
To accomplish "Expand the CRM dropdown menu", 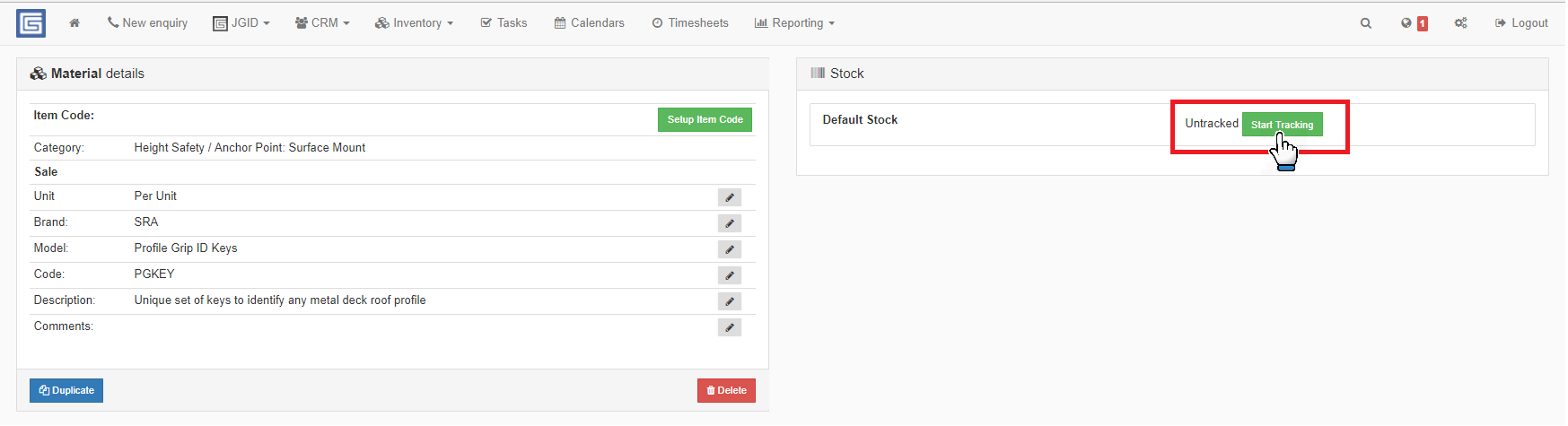I will coord(322,23).
